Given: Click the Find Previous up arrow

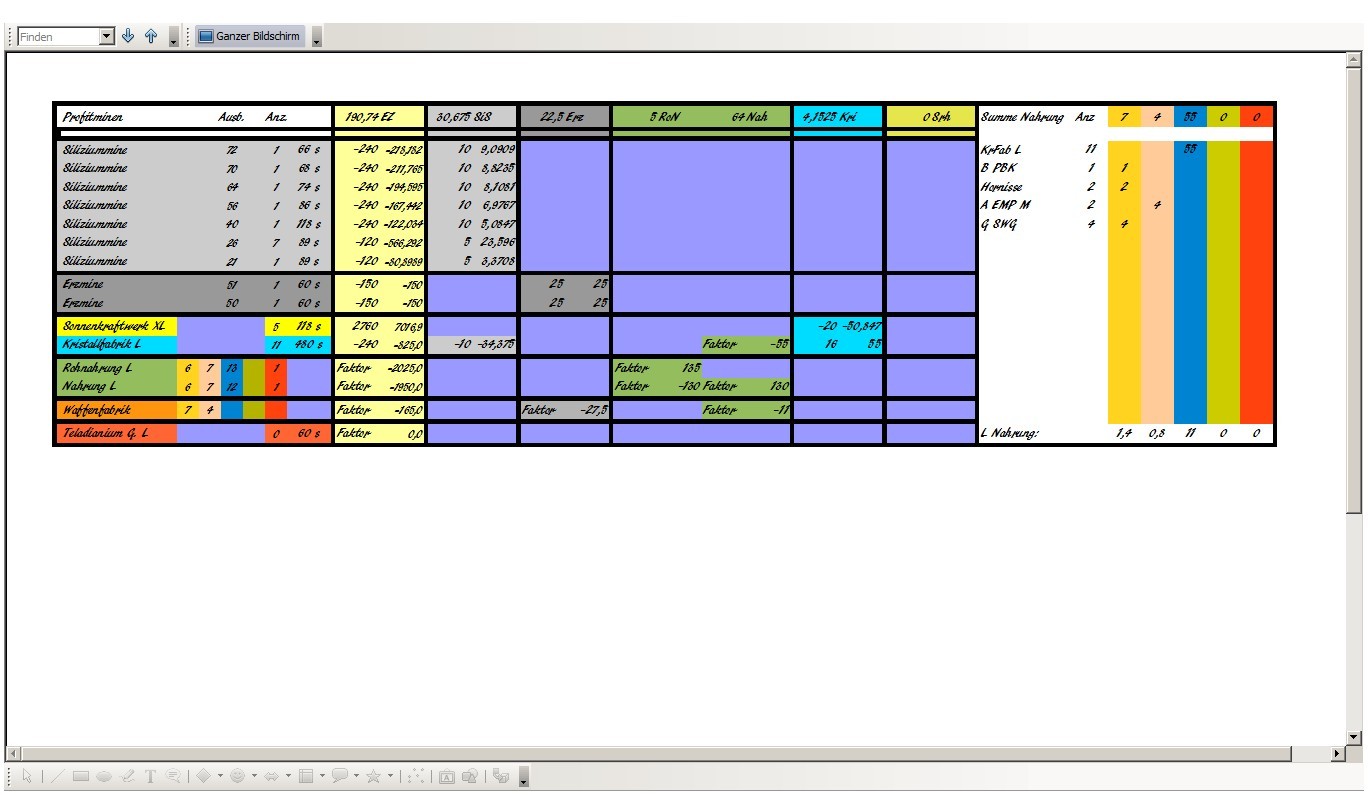Looking at the screenshot, I should tap(151, 37).
